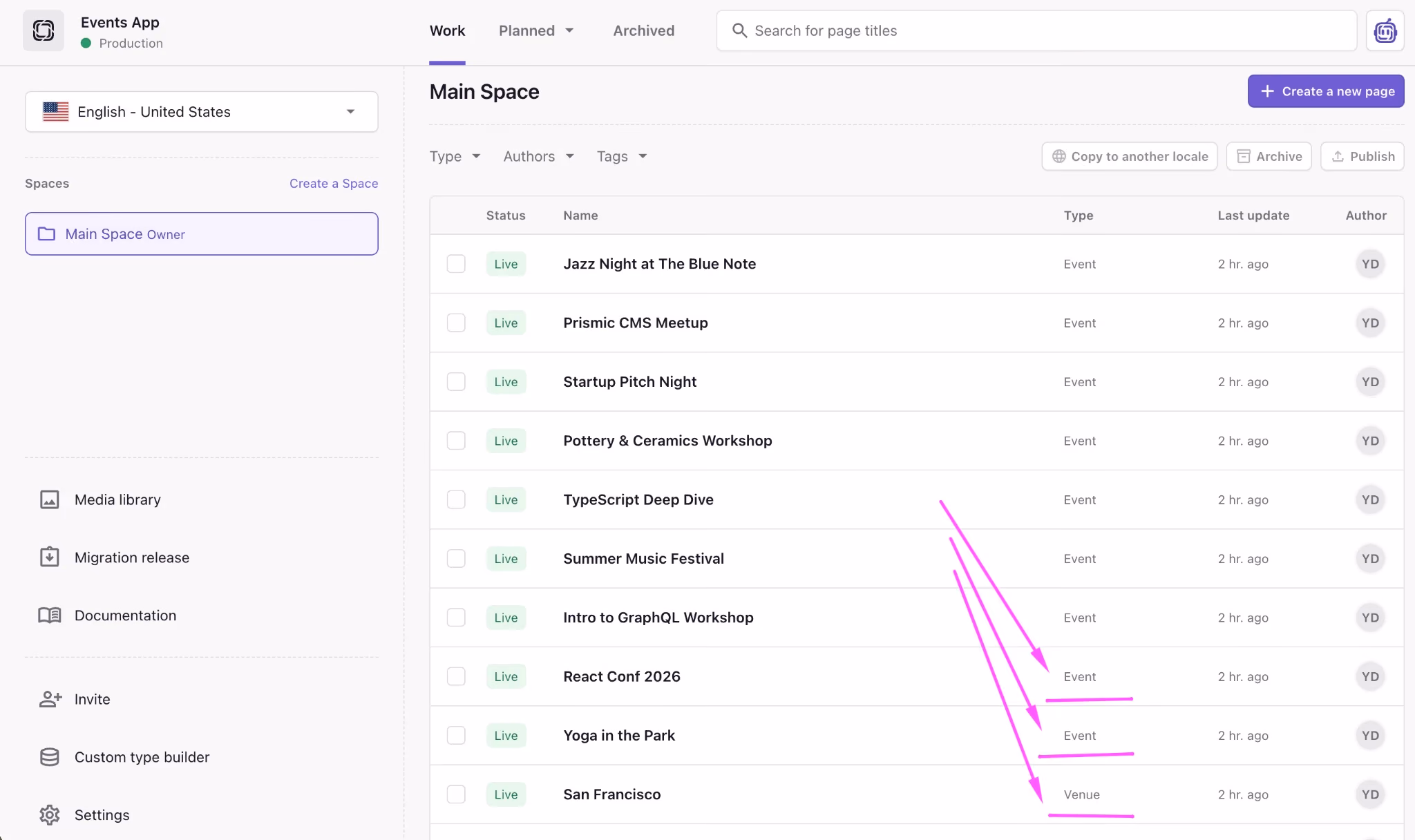Open Documentation from sidebar

click(x=125, y=615)
